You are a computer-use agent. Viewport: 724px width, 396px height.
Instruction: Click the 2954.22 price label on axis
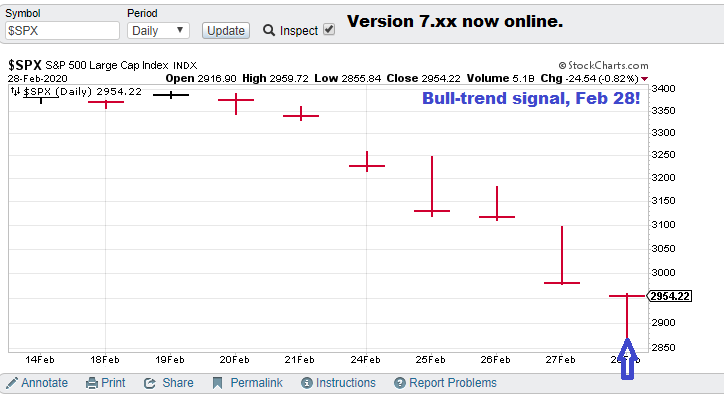(670, 296)
